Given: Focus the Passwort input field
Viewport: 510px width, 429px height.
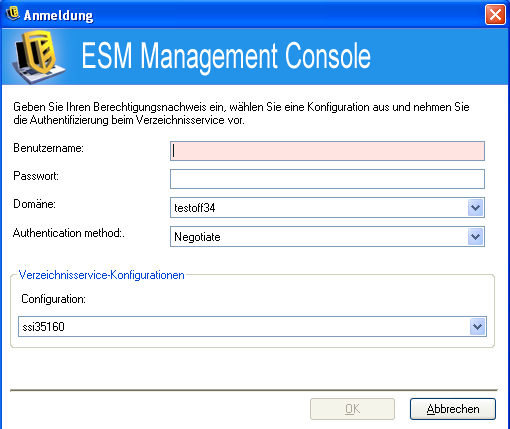Looking at the screenshot, I should pyautogui.click(x=327, y=179).
